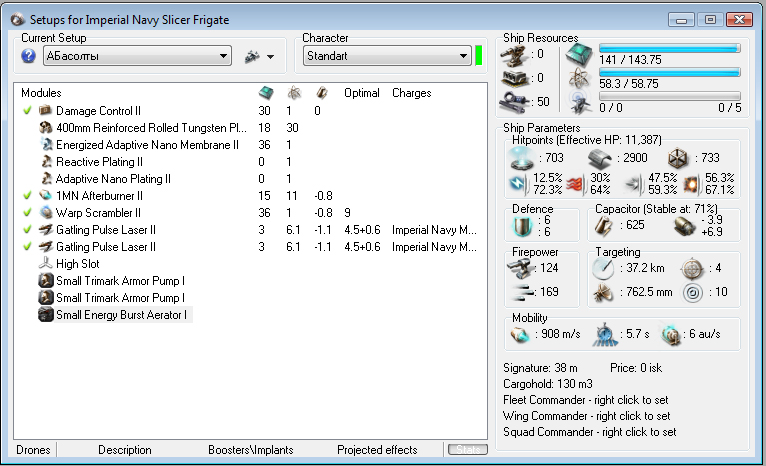Switch to the Drones tab

33,450
